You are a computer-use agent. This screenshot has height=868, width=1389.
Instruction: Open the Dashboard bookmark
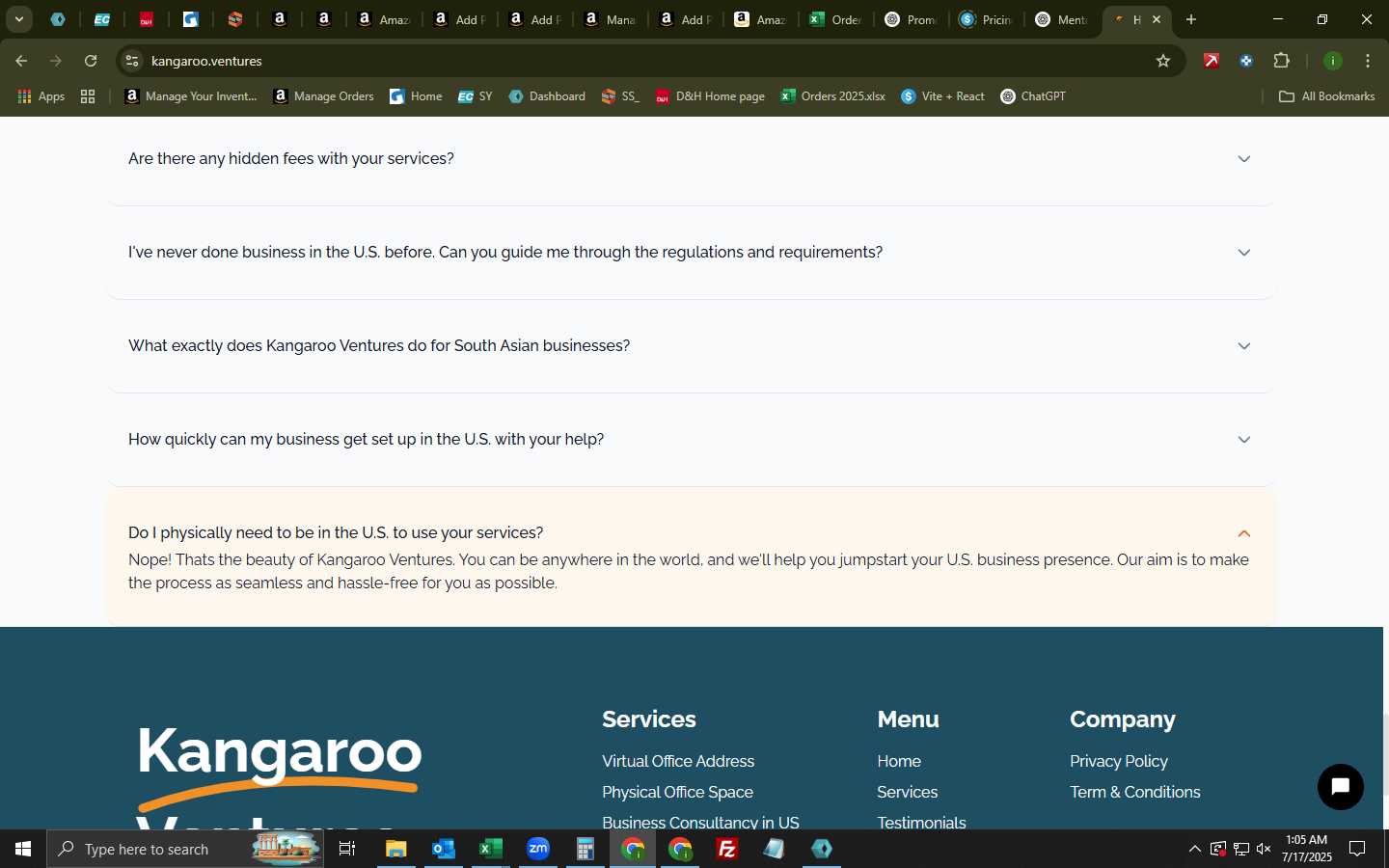(x=547, y=96)
